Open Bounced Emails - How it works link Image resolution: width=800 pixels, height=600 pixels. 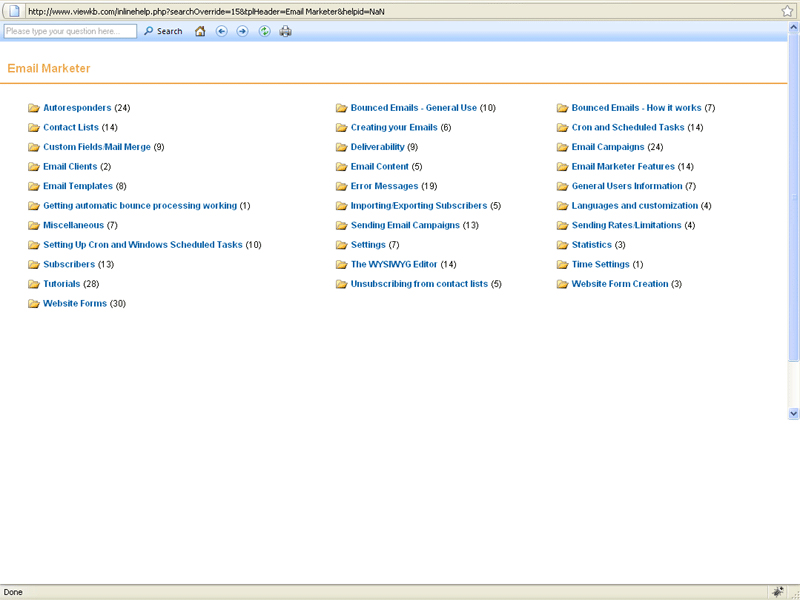click(636, 108)
